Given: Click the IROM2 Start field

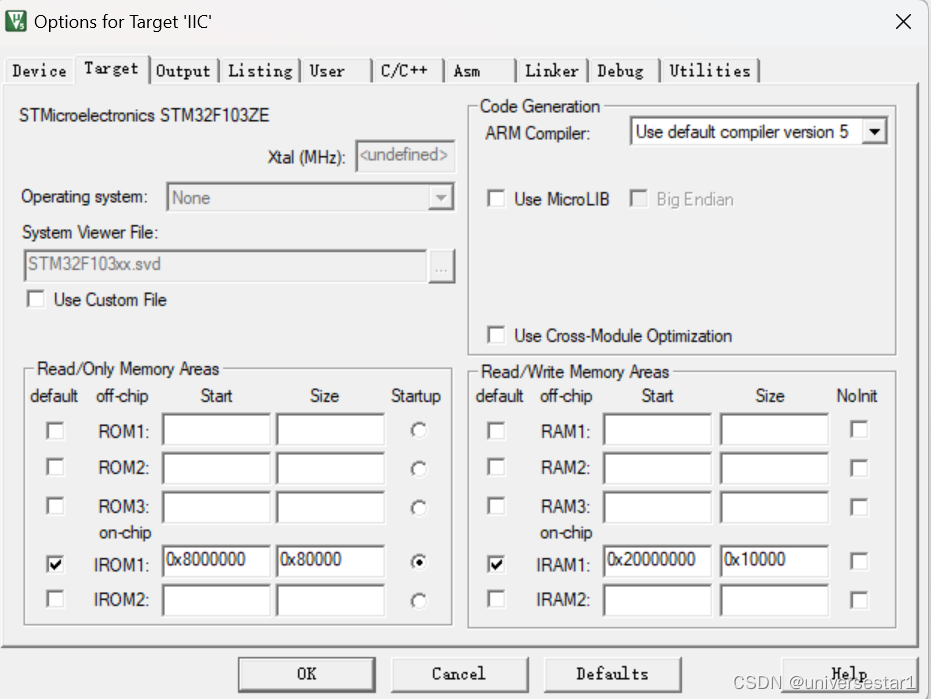Looking at the screenshot, I should tap(216, 600).
